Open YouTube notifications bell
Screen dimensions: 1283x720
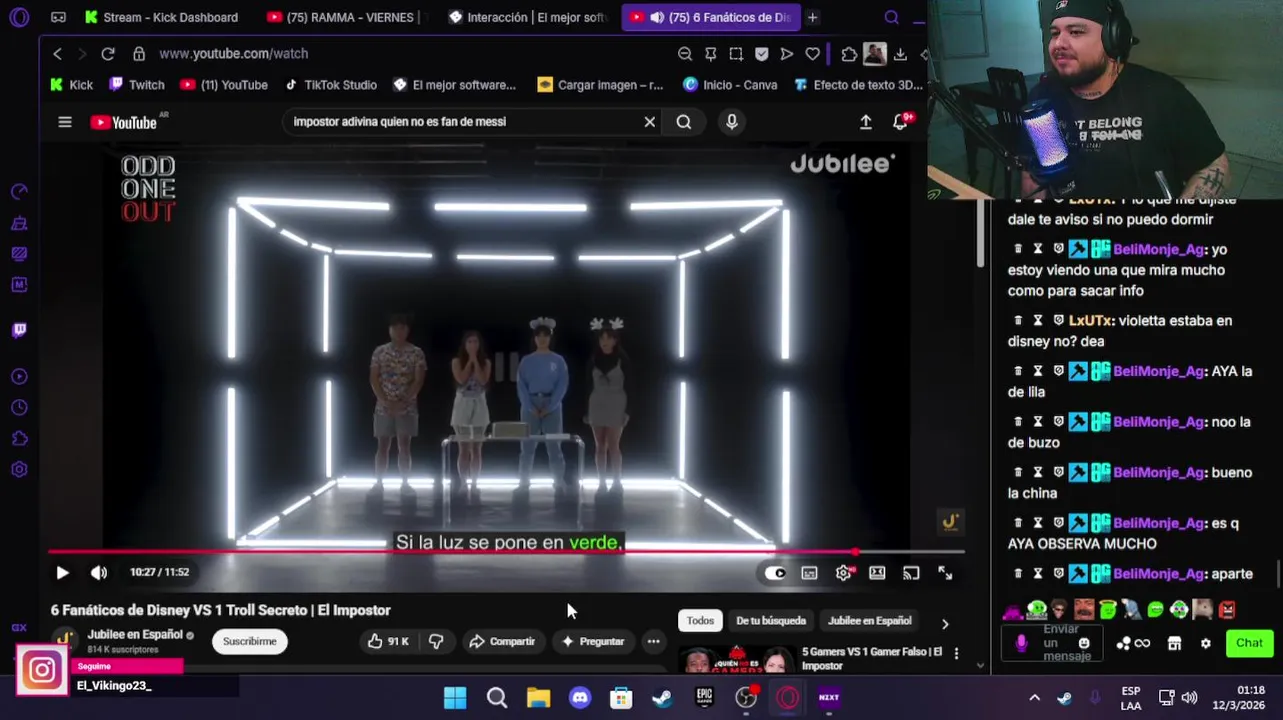tap(900, 122)
